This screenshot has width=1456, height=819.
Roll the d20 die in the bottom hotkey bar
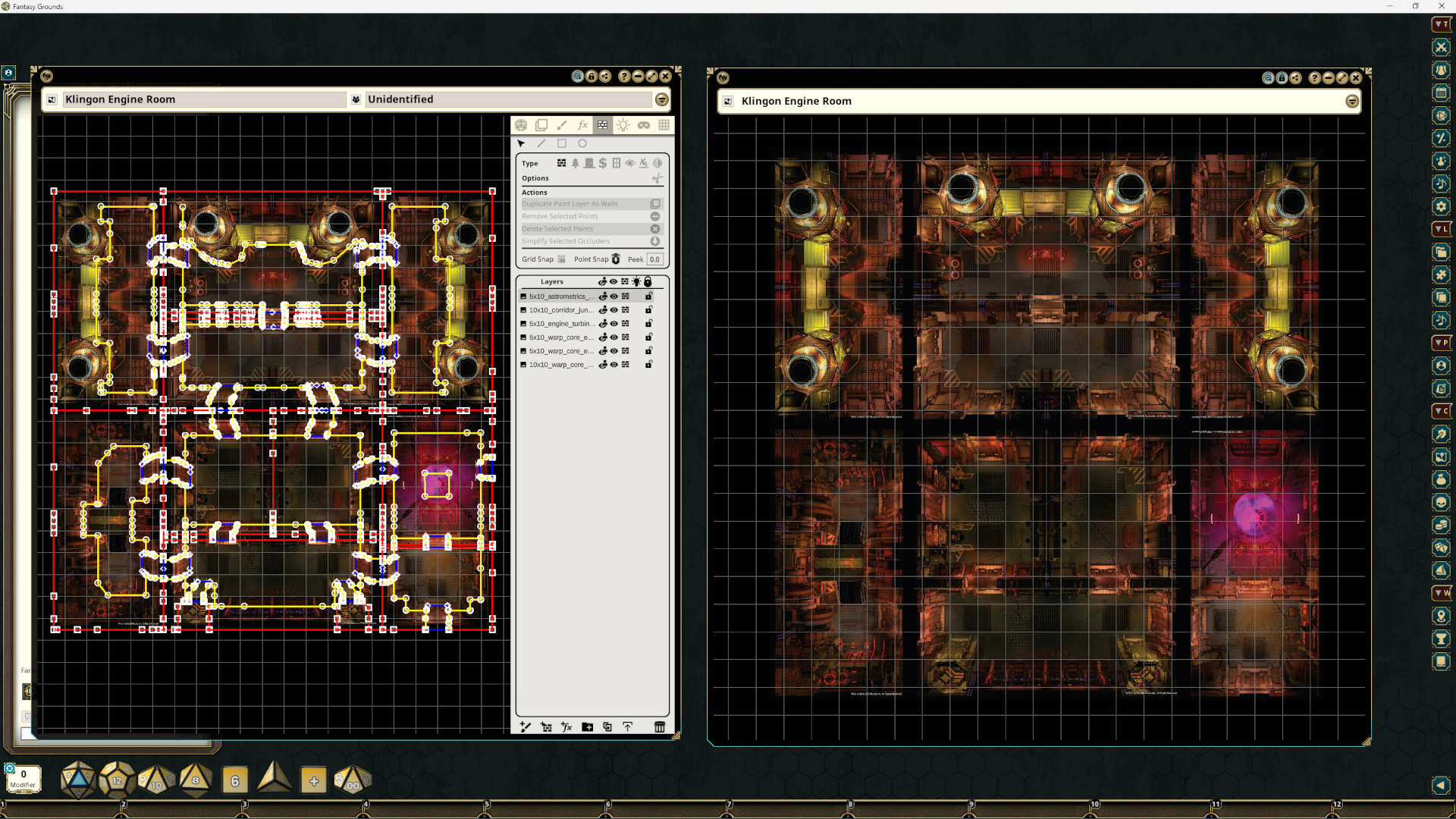point(77,779)
